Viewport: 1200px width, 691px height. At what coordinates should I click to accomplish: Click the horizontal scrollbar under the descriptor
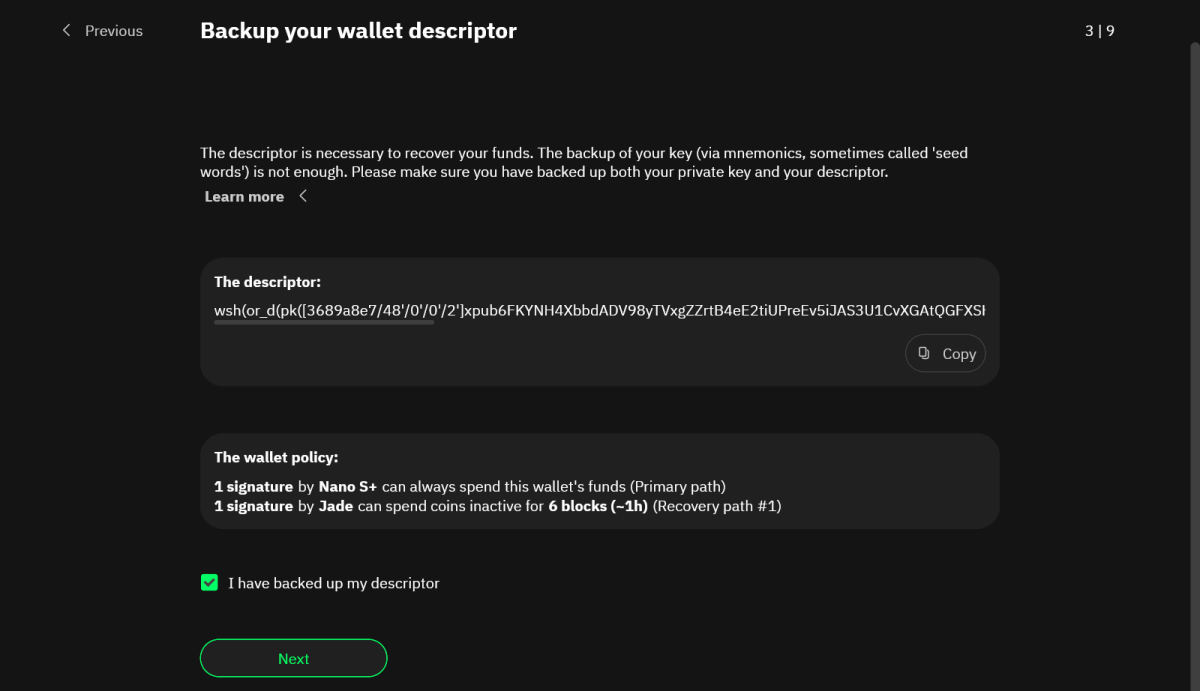324,323
